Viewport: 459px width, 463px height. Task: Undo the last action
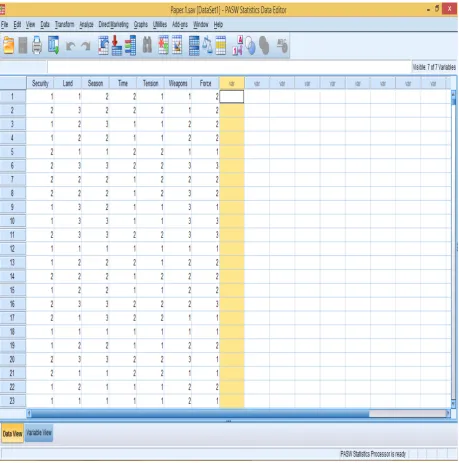(x=70, y=46)
